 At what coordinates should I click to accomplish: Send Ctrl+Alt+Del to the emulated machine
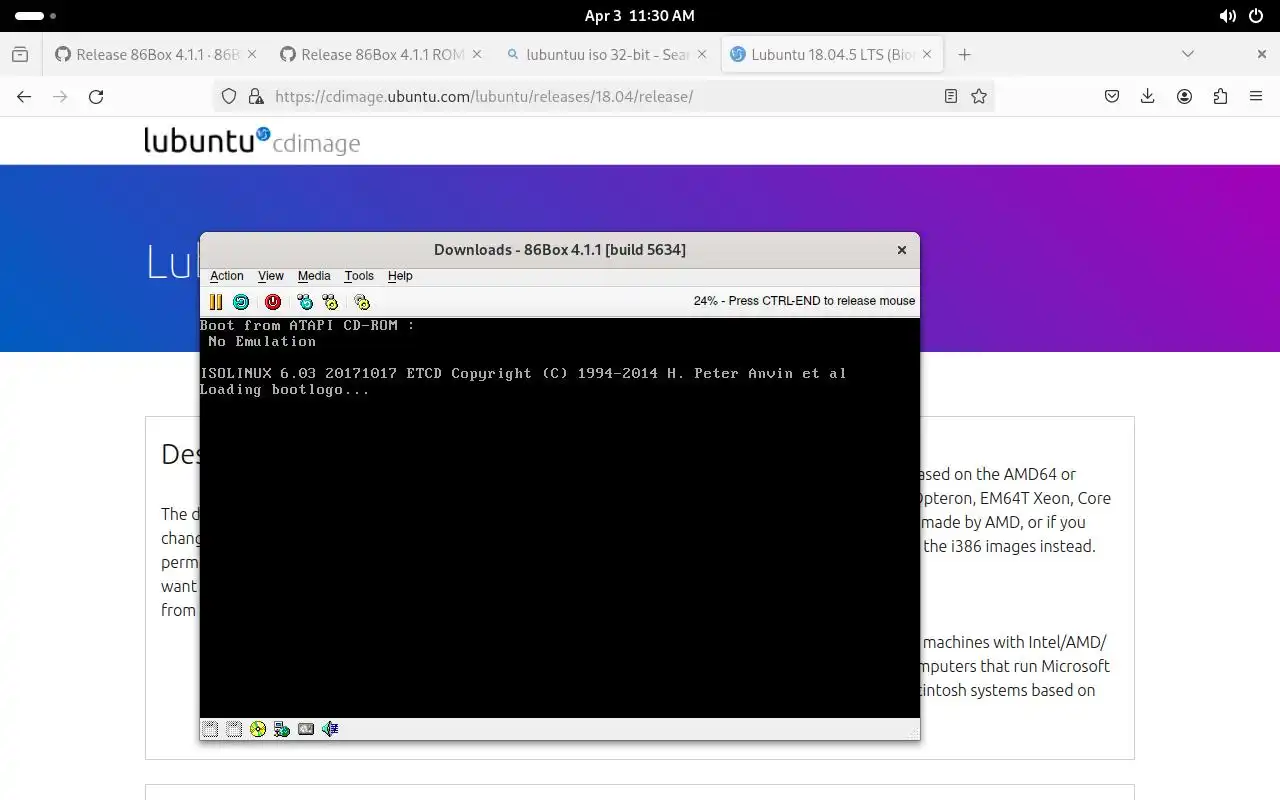(x=305, y=302)
